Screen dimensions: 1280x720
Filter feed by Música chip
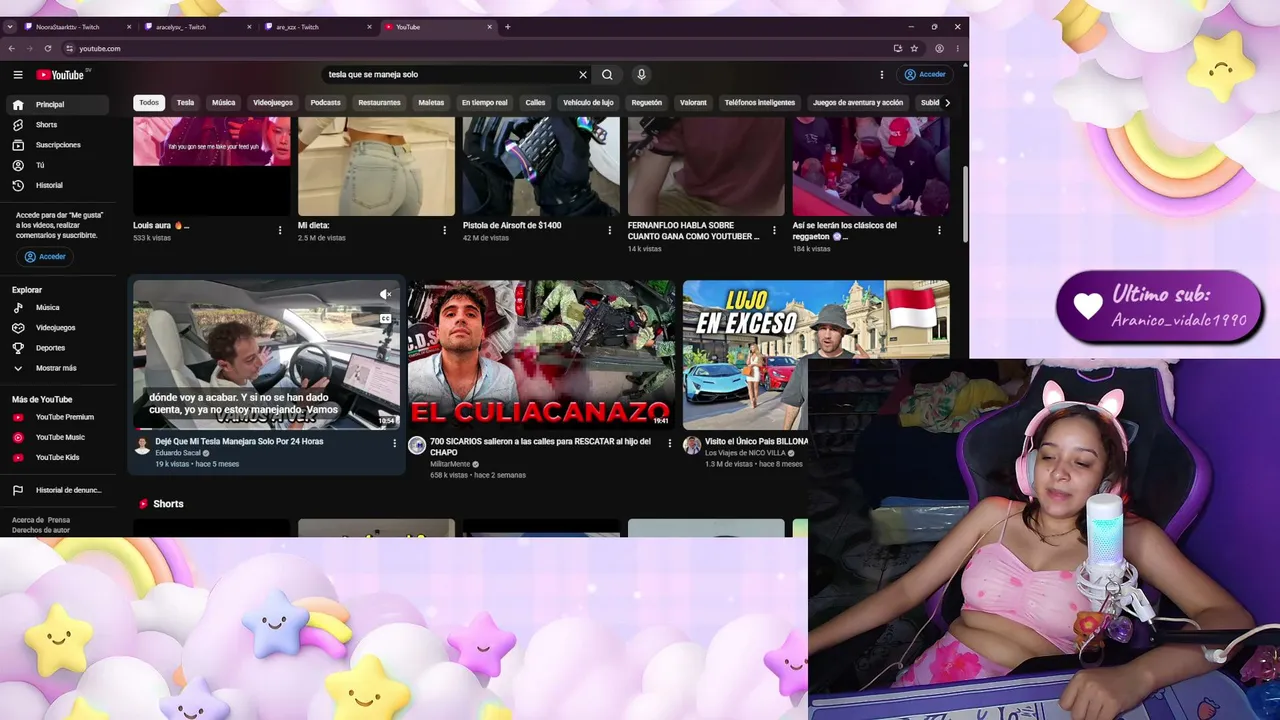223,103
